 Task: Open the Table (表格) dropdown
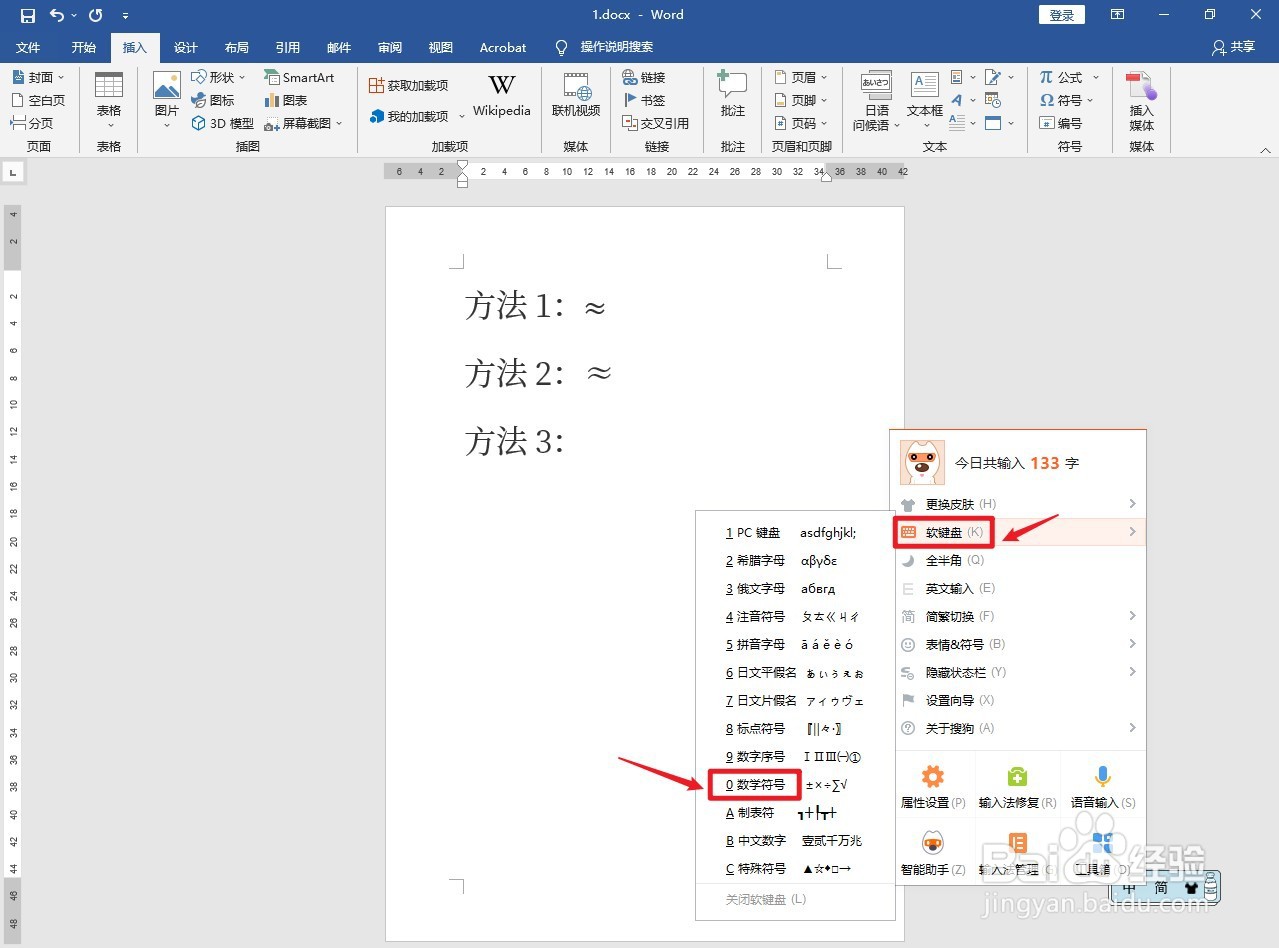click(109, 100)
